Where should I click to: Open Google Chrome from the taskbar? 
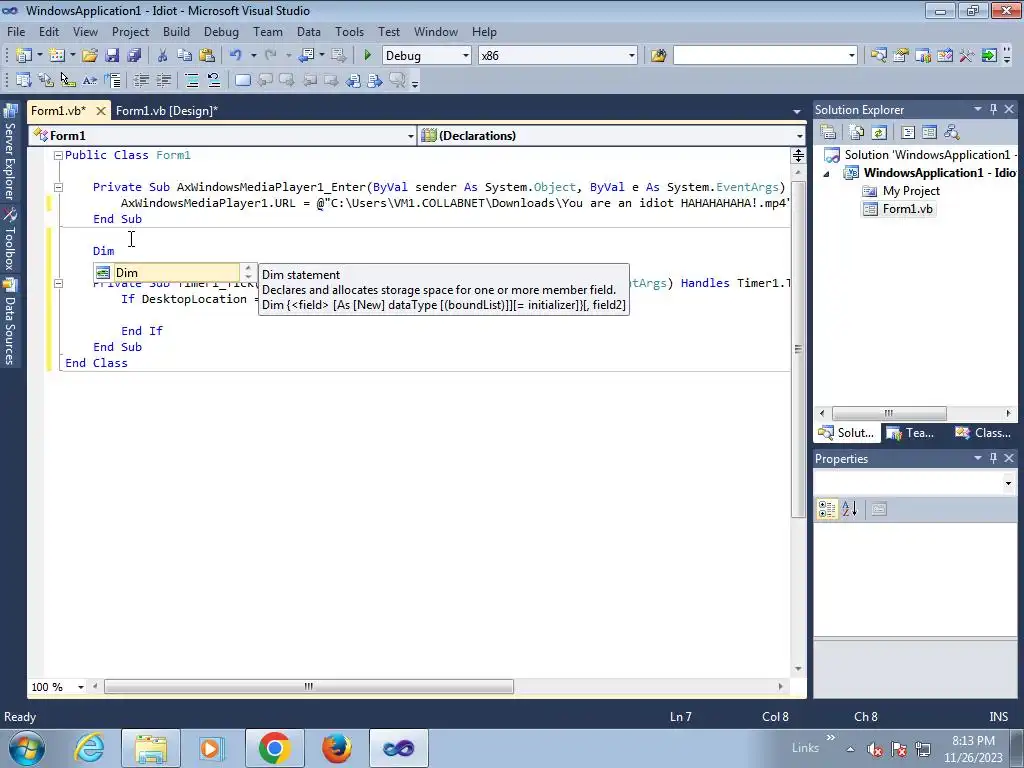pyautogui.click(x=275, y=748)
